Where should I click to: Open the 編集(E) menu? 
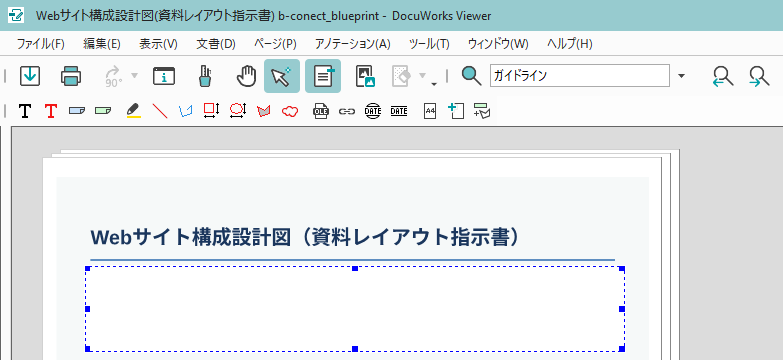point(102,44)
